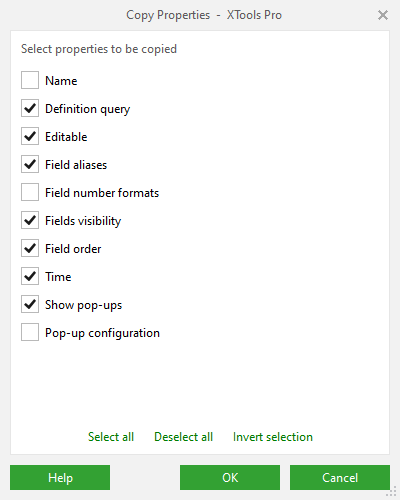Disable the Fields visibility checkbox
Image resolution: width=400 pixels, height=500 pixels.
30,220
